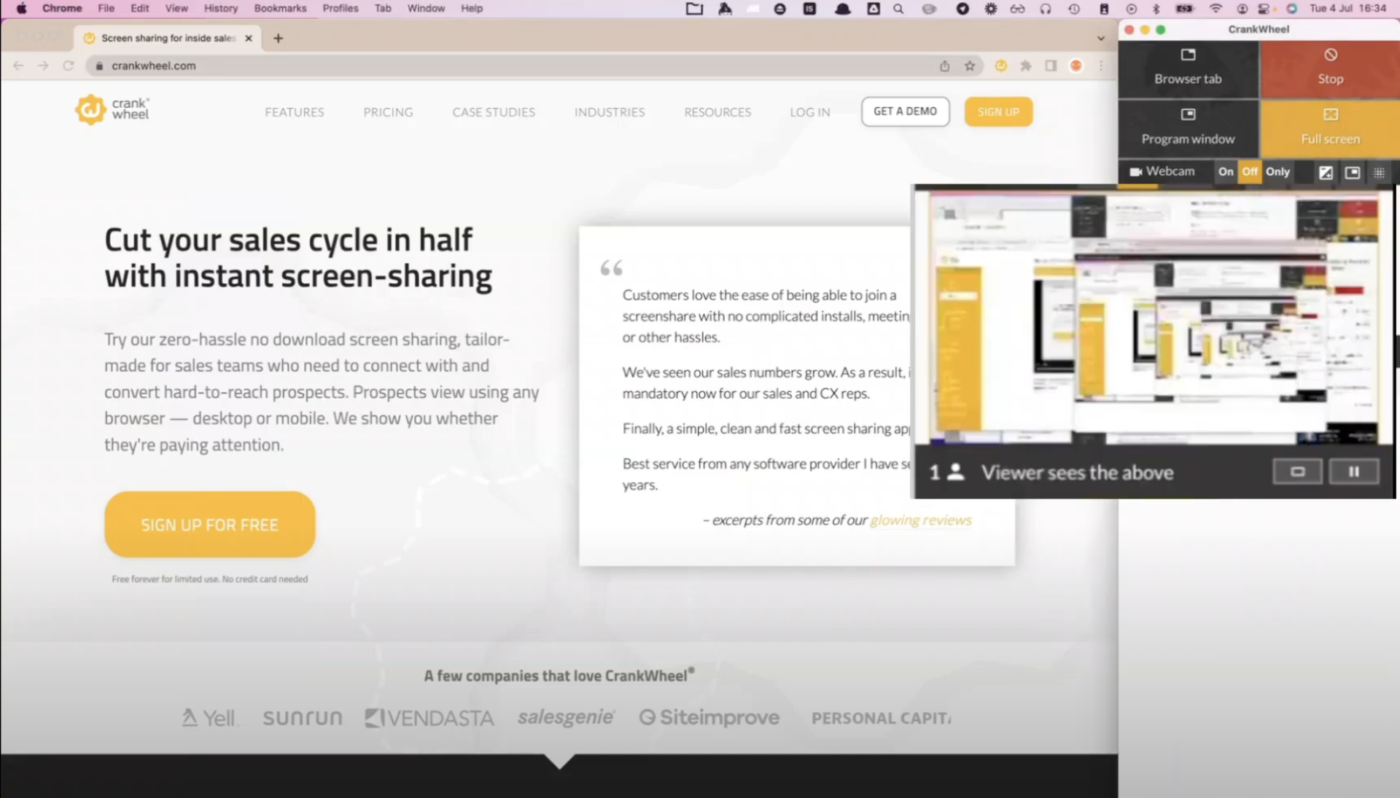Click the Spotlight search magnifier icon

pos(899,8)
